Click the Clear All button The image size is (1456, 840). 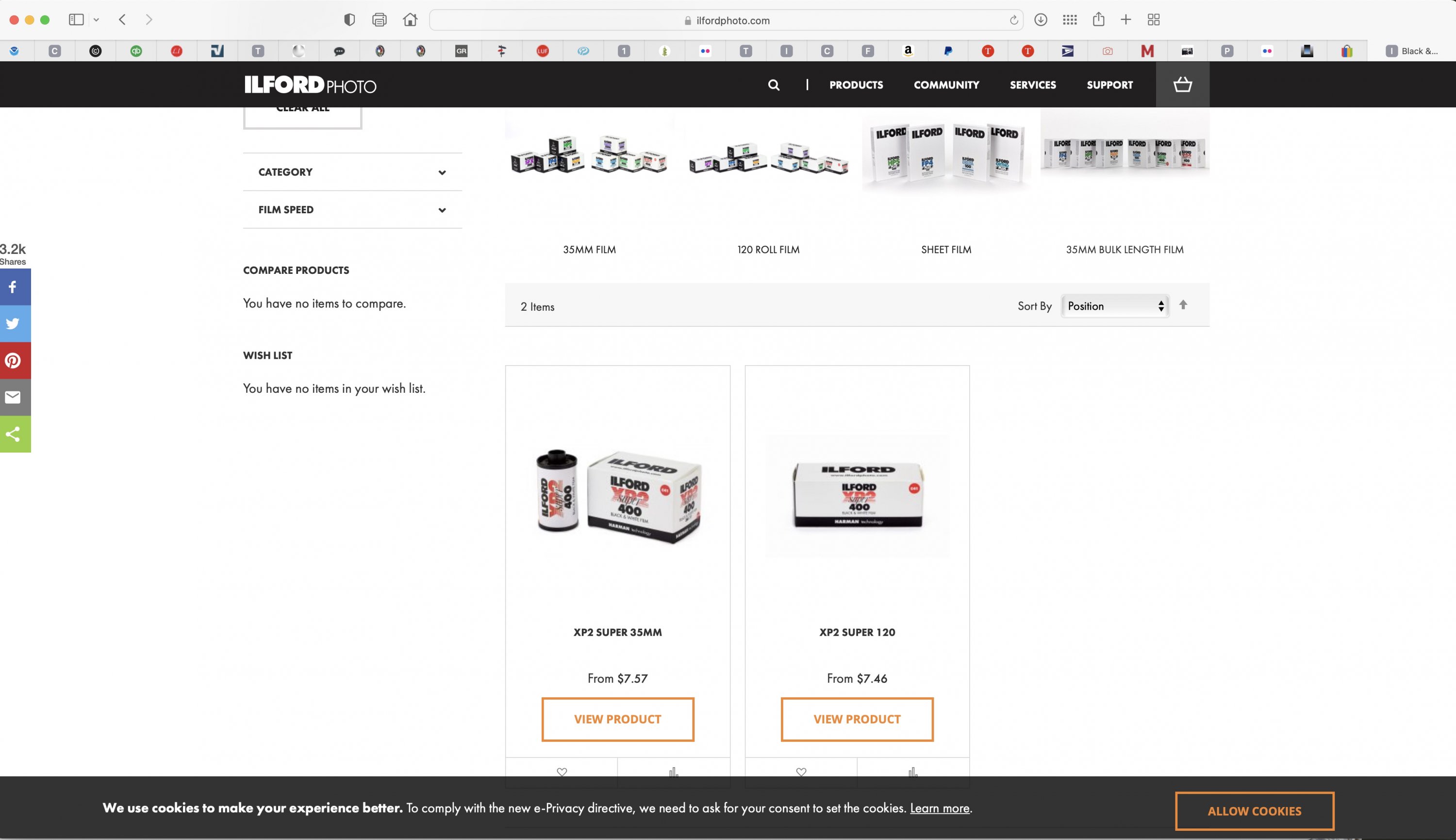click(303, 117)
